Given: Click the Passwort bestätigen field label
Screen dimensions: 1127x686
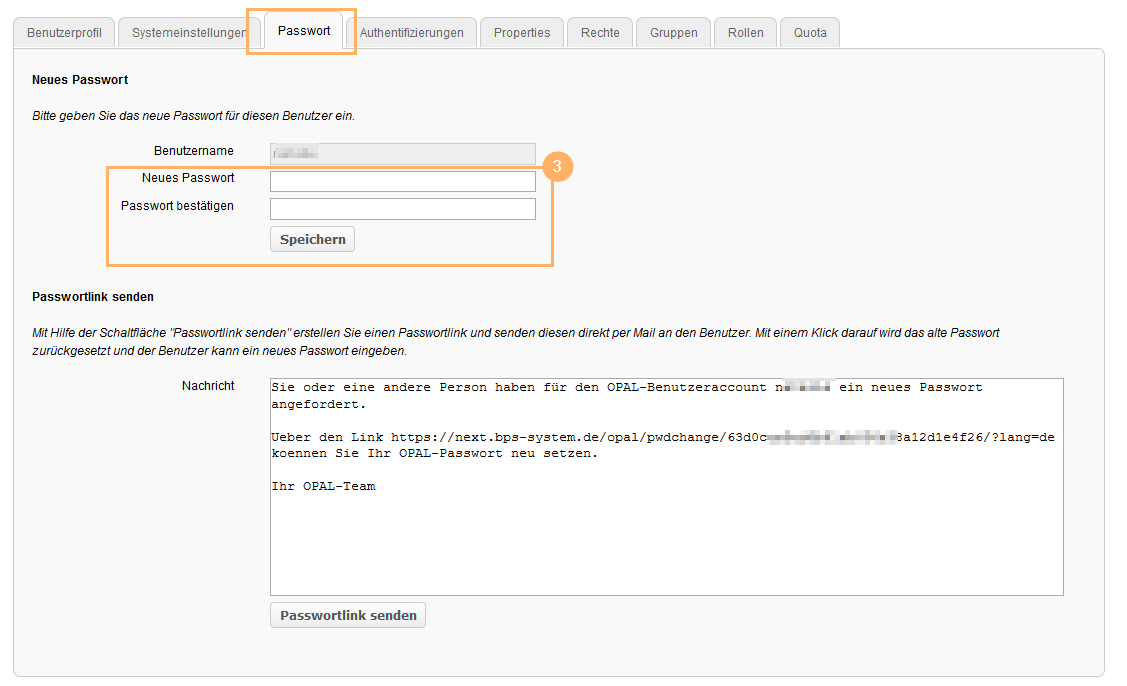Looking at the screenshot, I should tap(177, 206).
